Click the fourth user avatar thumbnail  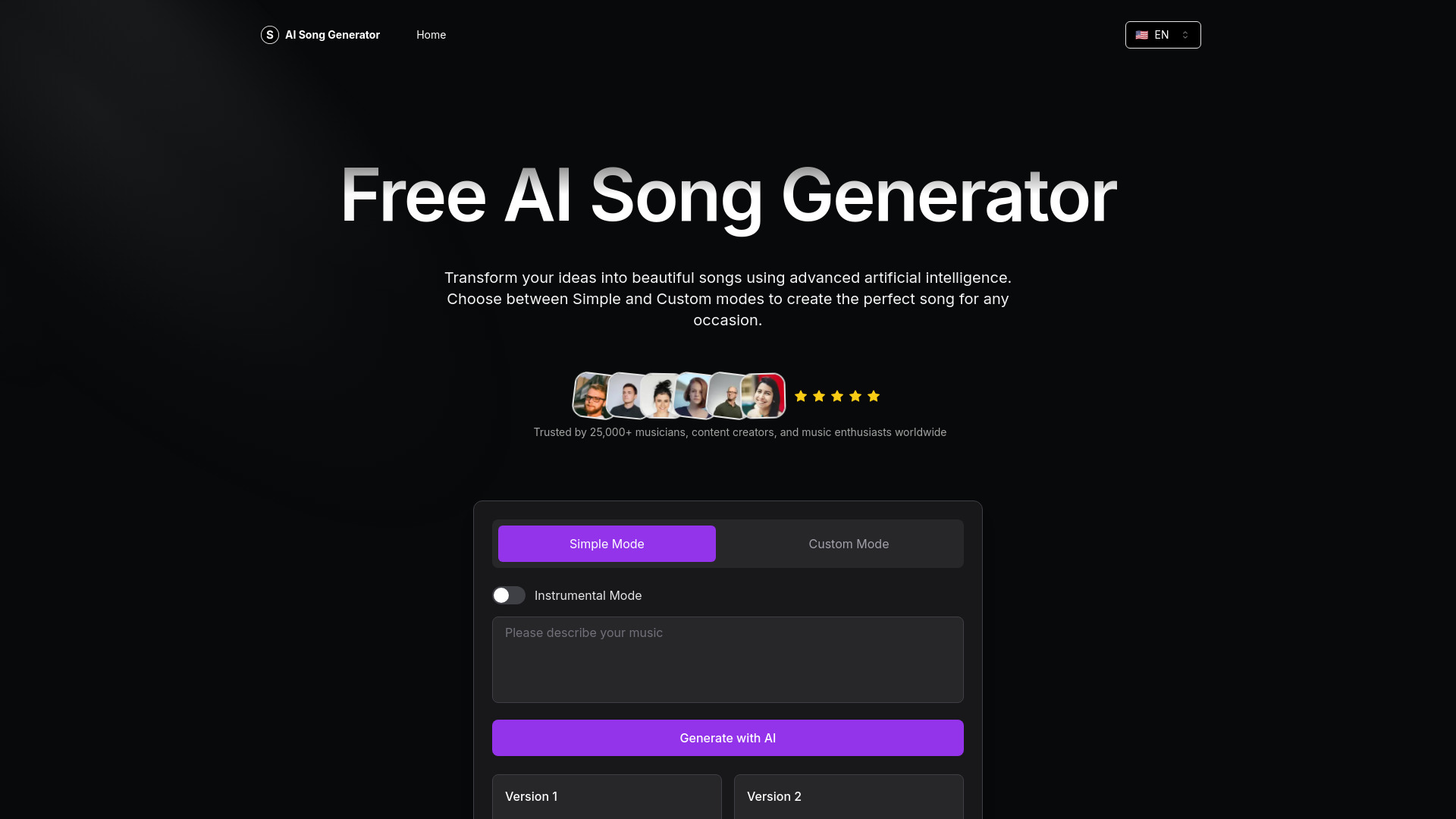click(x=694, y=396)
